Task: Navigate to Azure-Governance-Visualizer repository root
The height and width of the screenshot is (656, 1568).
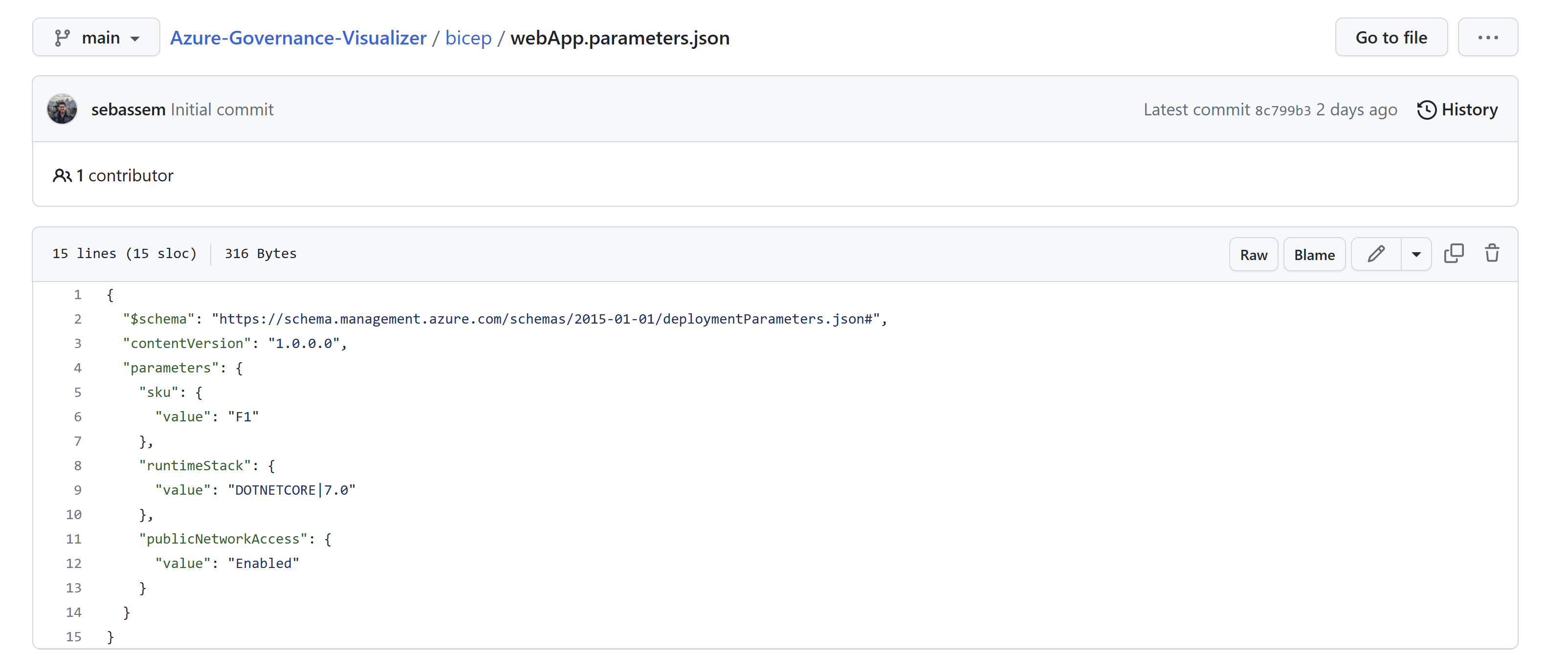Action: (298, 38)
